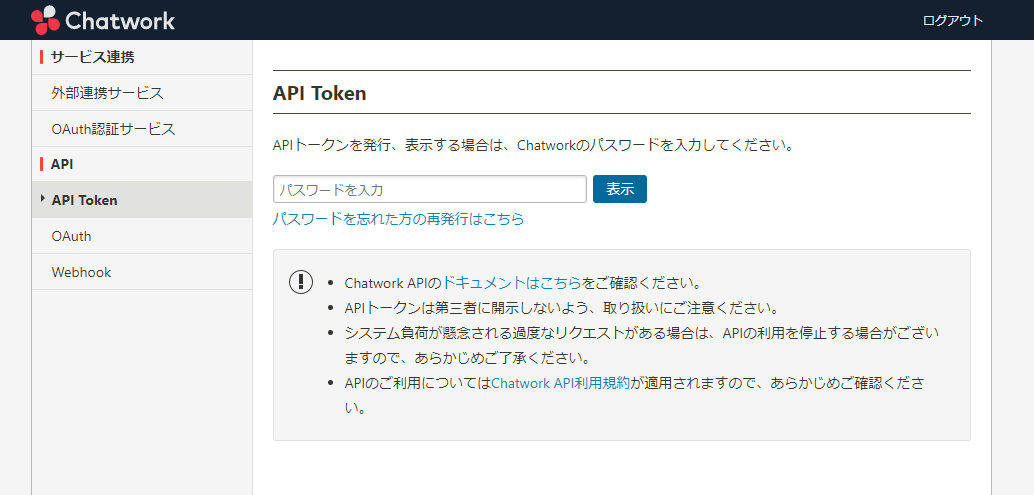Open the OAuth sidebar item

(x=142, y=236)
